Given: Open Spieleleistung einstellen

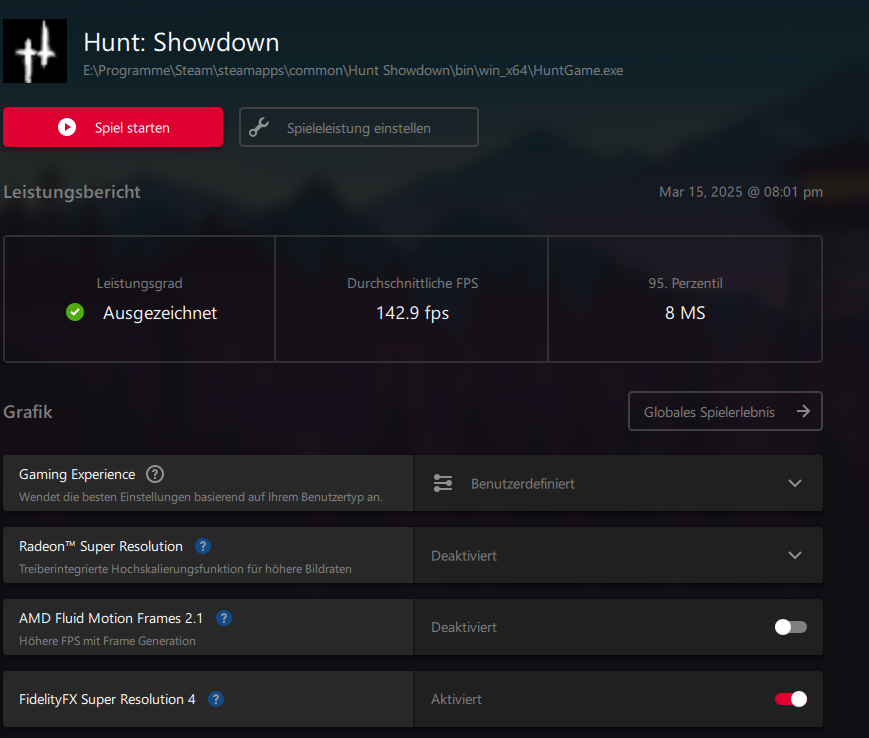Looking at the screenshot, I should point(359,127).
